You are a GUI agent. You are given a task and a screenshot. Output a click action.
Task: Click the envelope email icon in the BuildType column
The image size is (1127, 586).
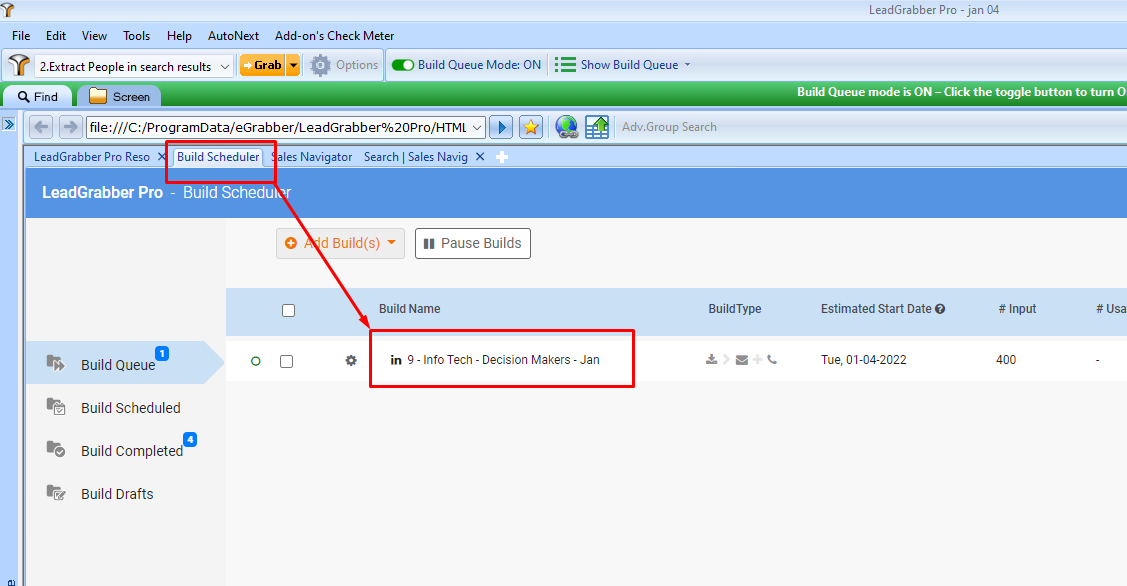742,360
